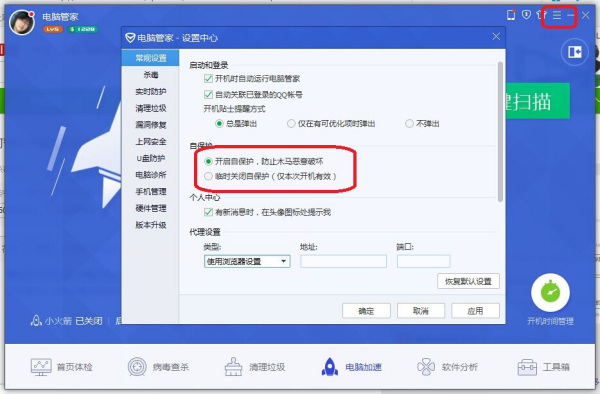Select U盘防护 in settings sidebar
600x394 pixels.
tap(150, 158)
